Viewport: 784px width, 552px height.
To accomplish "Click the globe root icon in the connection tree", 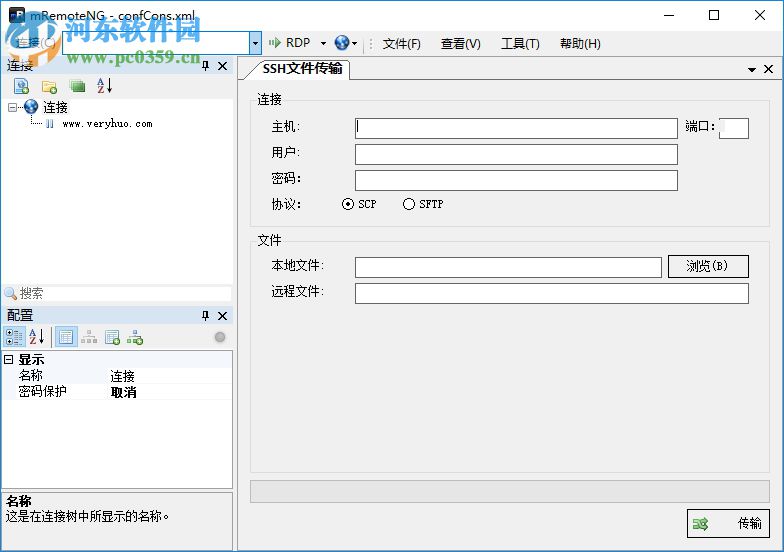I will (31, 106).
